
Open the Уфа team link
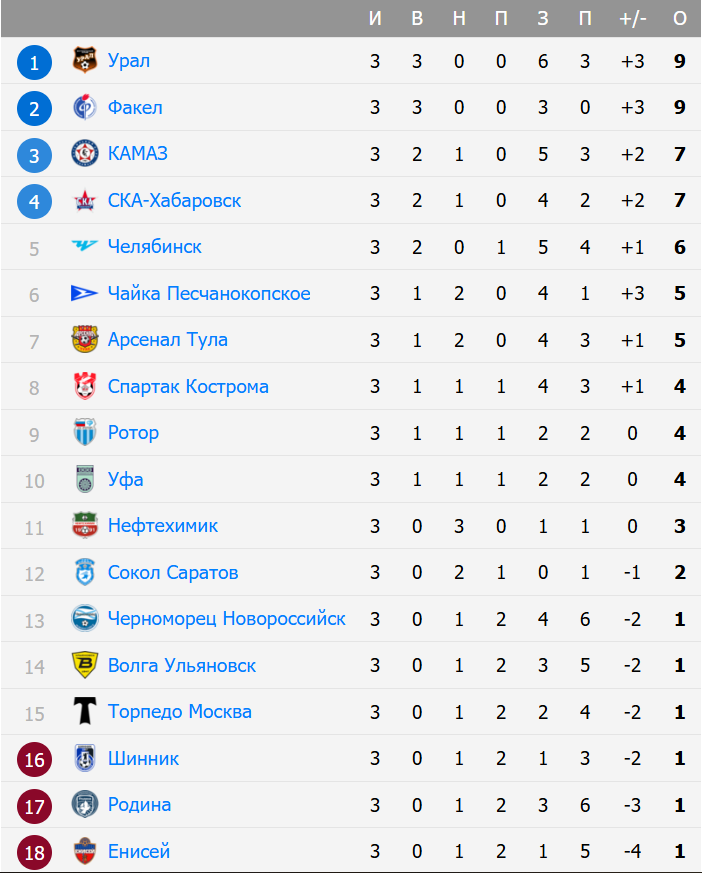coord(125,480)
